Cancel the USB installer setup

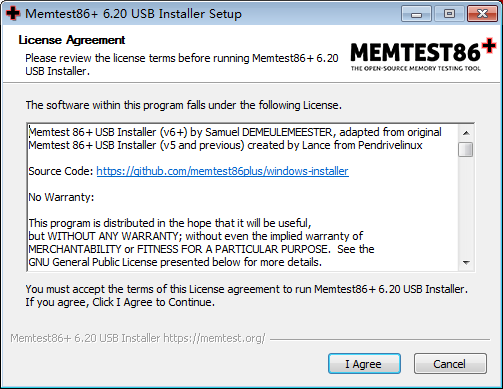pyautogui.click(x=450, y=364)
